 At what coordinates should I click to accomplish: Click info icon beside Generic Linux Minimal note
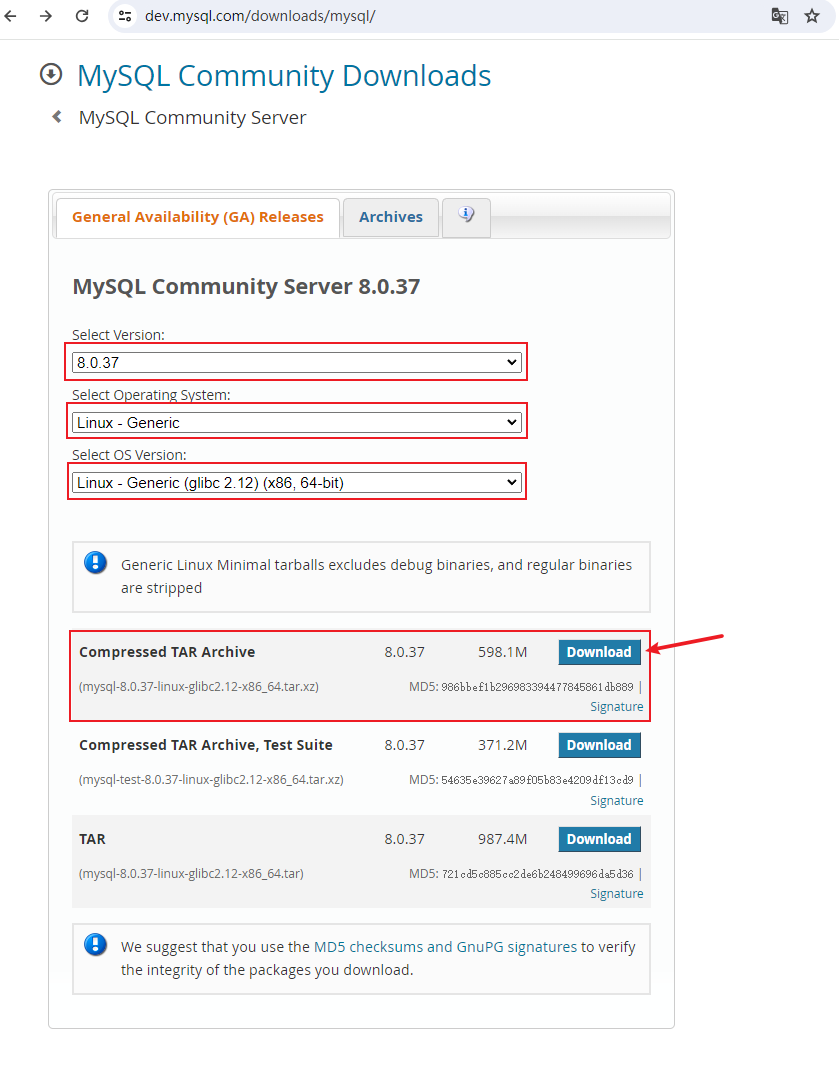click(95, 562)
